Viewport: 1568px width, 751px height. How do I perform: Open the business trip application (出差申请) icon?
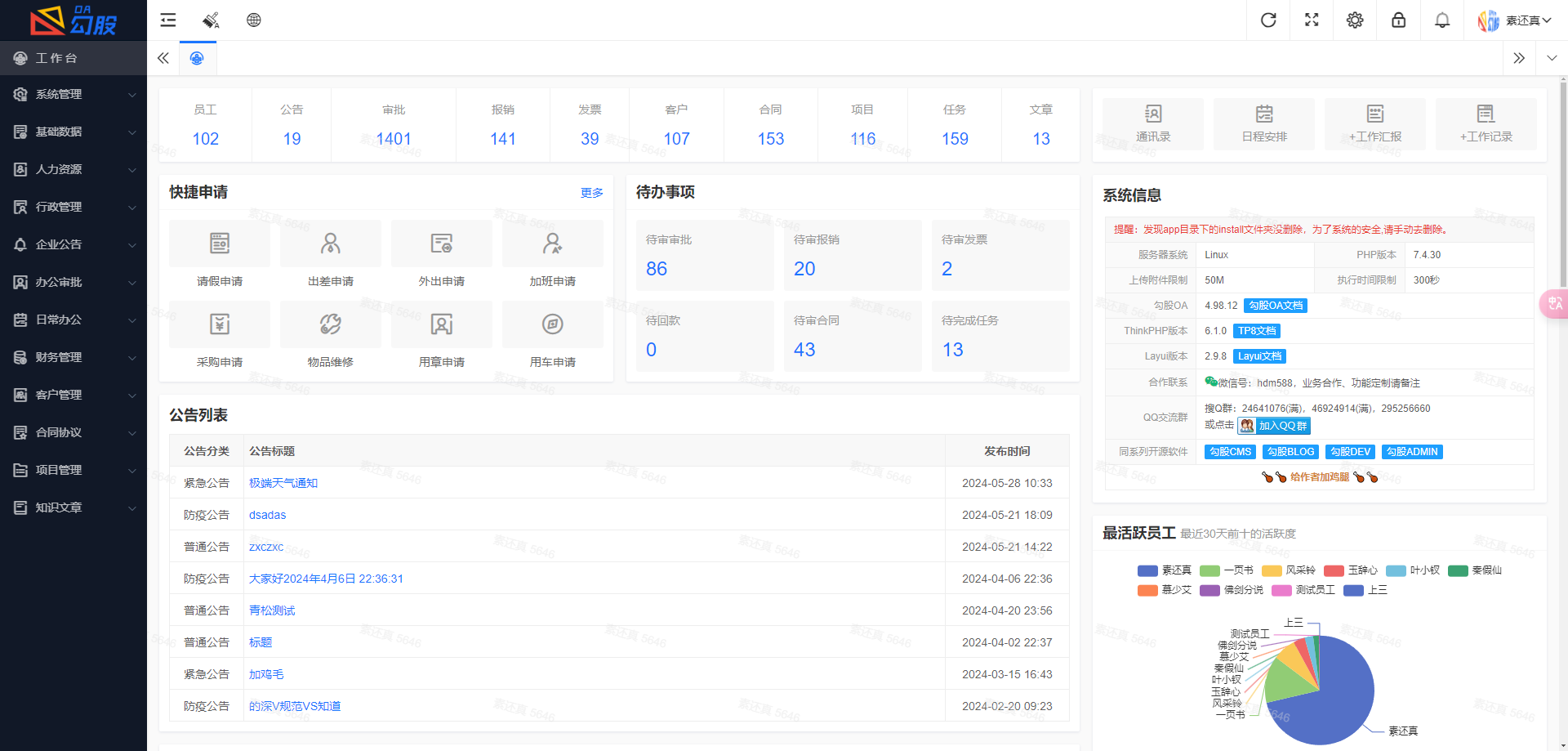click(330, 243)
